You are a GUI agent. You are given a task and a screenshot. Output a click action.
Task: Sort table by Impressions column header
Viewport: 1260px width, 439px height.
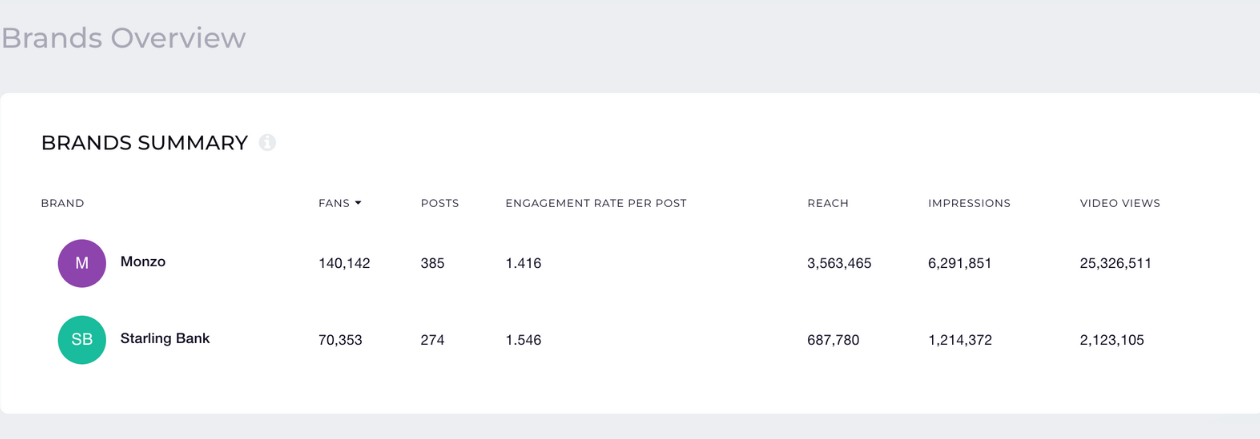(x=969, y=203)
